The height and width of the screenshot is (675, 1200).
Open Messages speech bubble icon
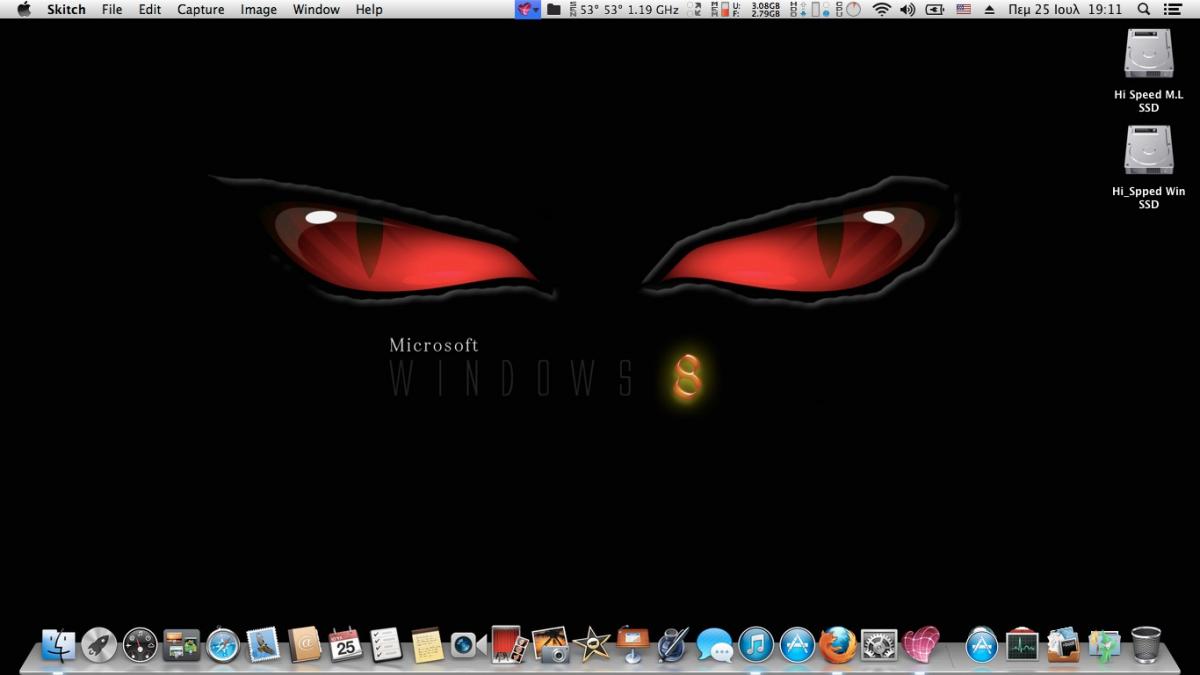pyautogui.click(x=714, y=644)
